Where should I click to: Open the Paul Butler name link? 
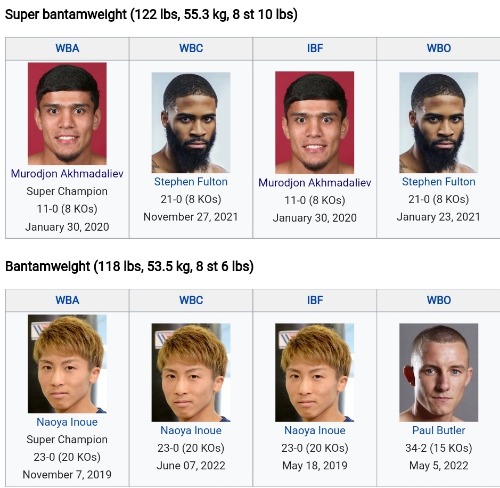(x=439, y=430)
